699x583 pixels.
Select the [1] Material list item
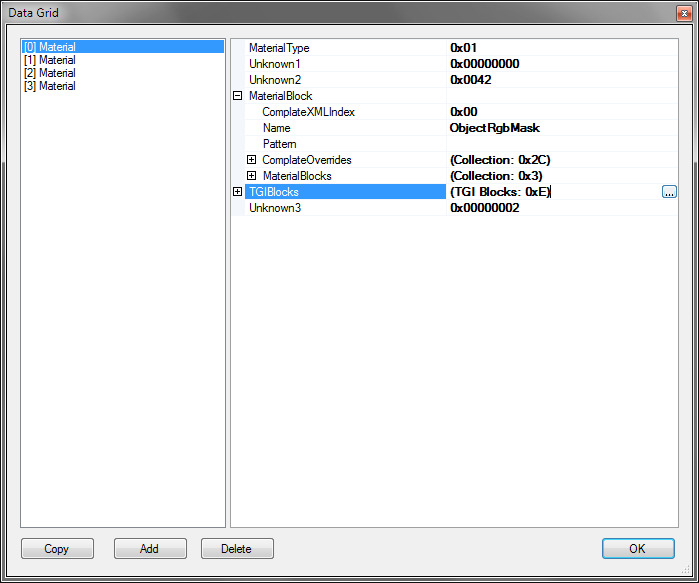49,60
